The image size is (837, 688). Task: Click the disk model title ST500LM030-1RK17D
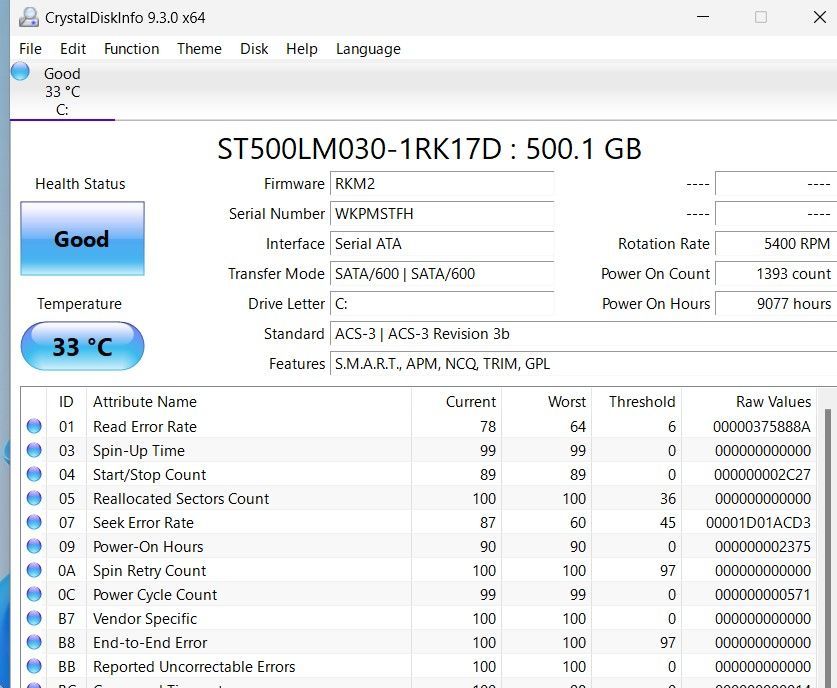[x=359, y=149]
